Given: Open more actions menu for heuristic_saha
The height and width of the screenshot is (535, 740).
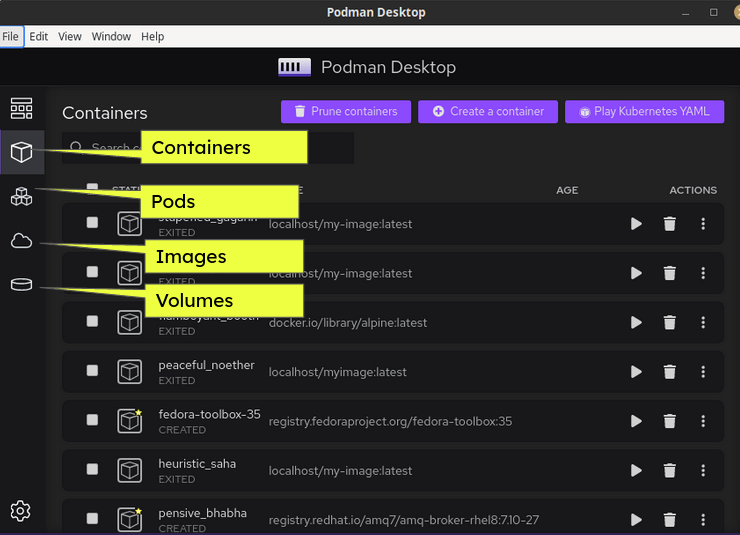Looking at the screenshot, I should point(703,470).
